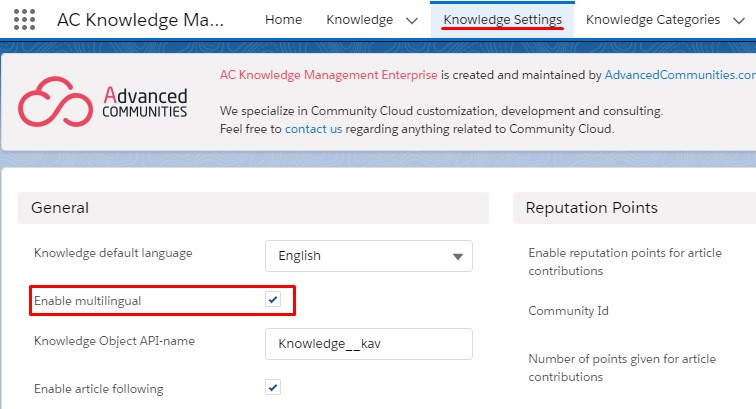Screen dimensions: 756x409
Task: Click the Reputation Points section header
Action: [x=634, y=208]
